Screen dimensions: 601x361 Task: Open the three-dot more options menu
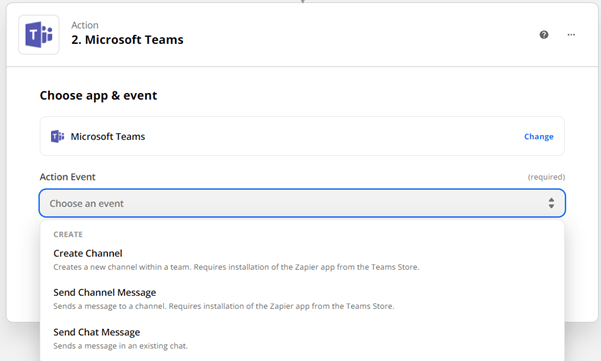coord(571,35)
